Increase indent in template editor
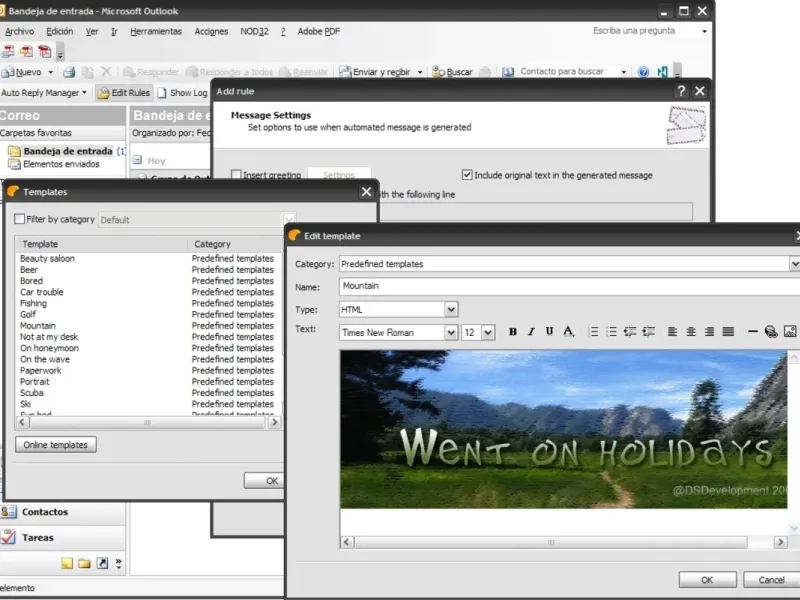The image size is (800, 600). point(648,332)
